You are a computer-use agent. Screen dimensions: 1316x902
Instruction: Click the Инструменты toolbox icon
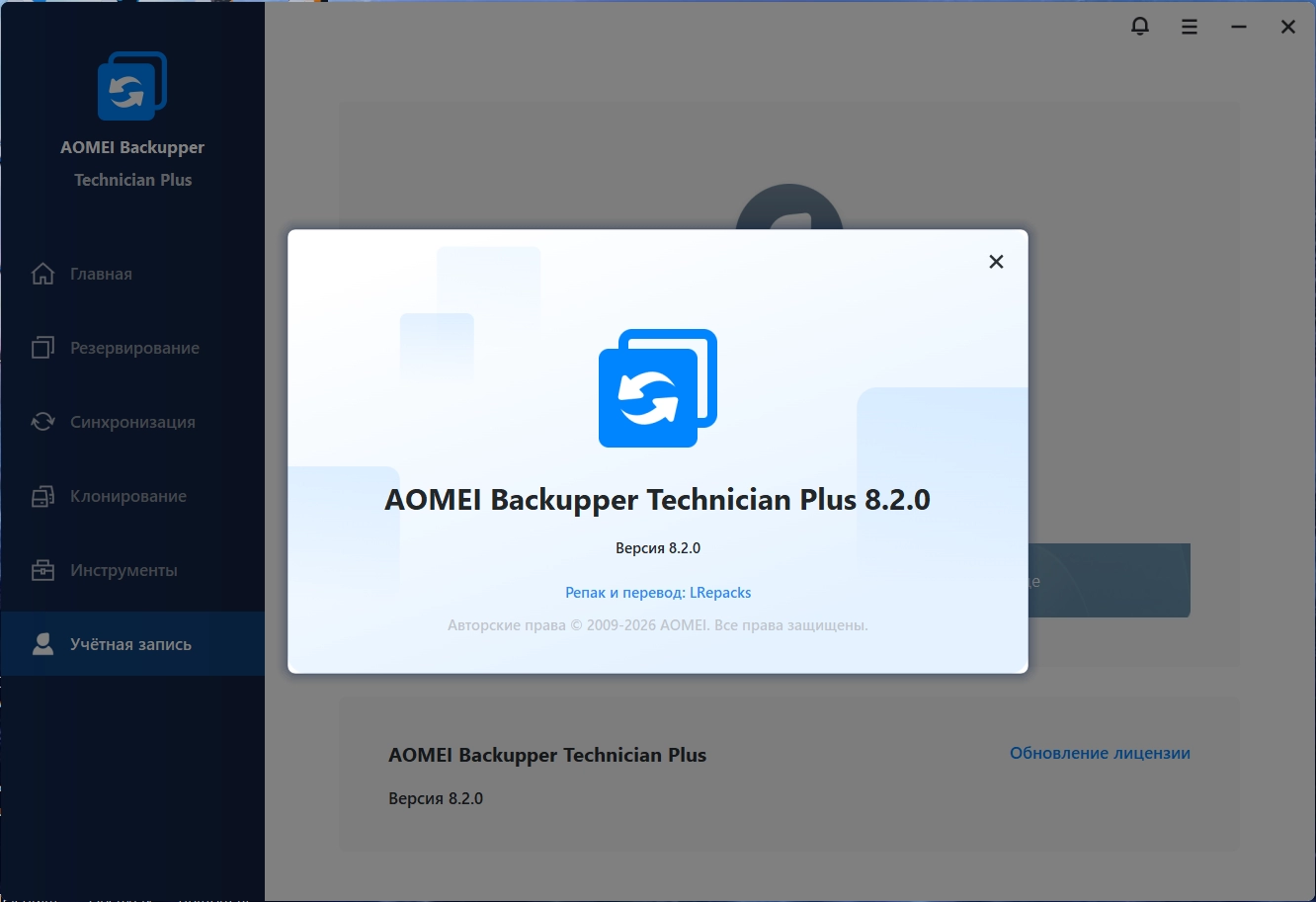click(42, 570)
